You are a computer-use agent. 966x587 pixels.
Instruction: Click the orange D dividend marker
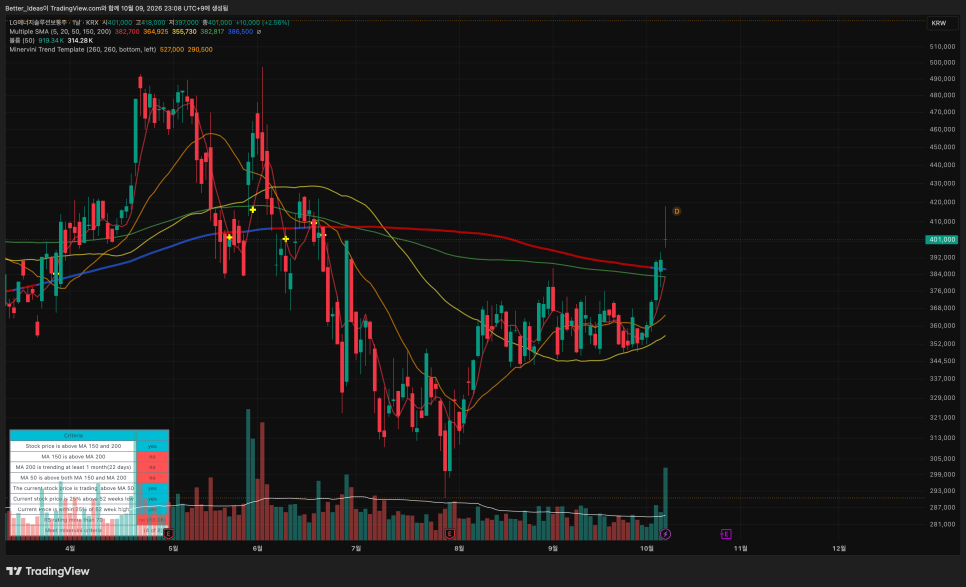tap(676, 211)
